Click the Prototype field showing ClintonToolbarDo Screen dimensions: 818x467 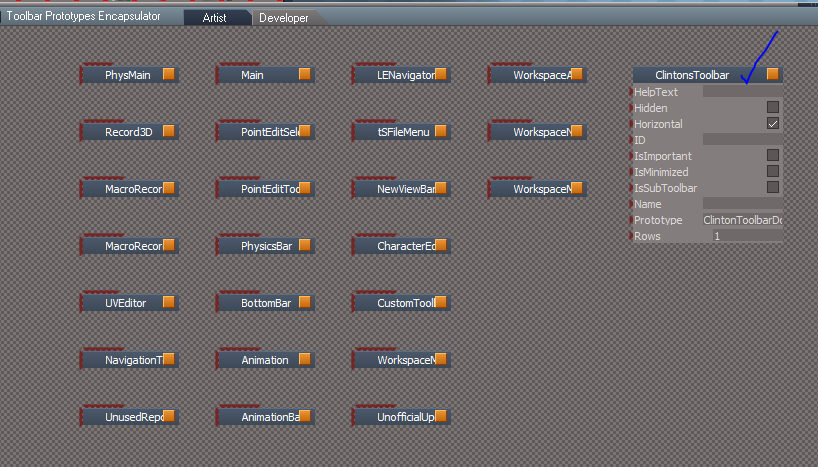[743, 220]
